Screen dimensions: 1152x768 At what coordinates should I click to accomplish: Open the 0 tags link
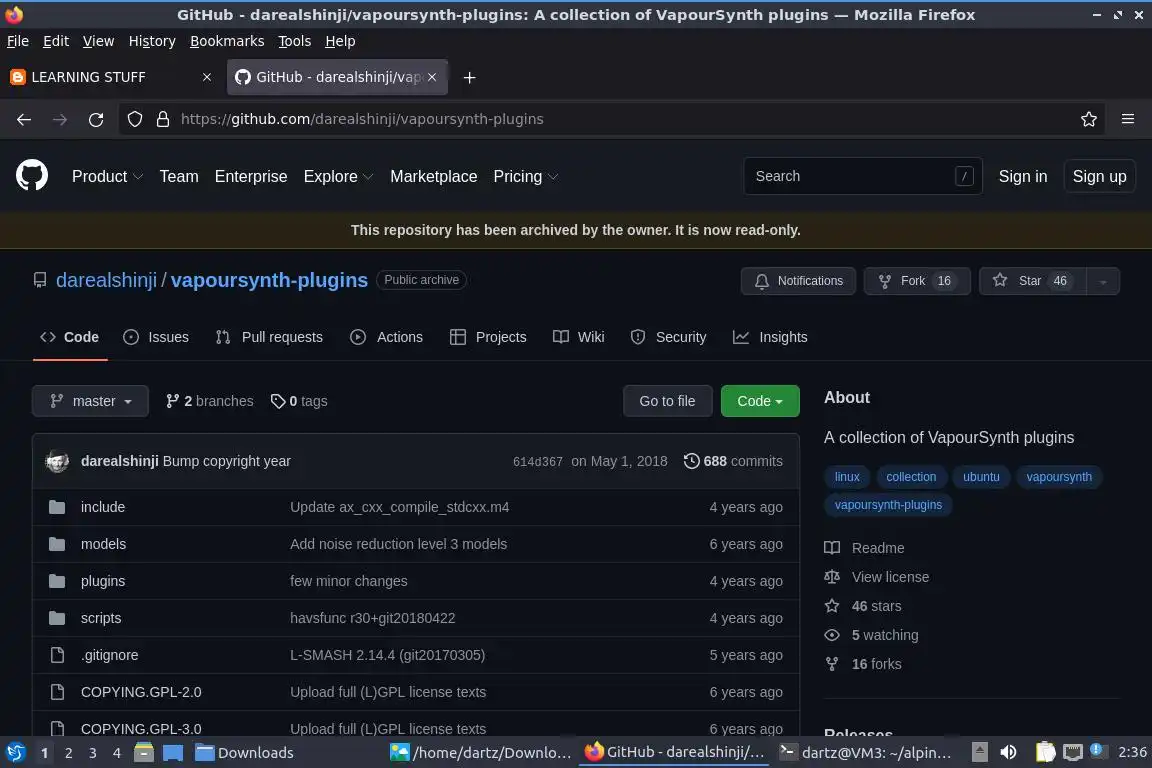tap(299, 401)
